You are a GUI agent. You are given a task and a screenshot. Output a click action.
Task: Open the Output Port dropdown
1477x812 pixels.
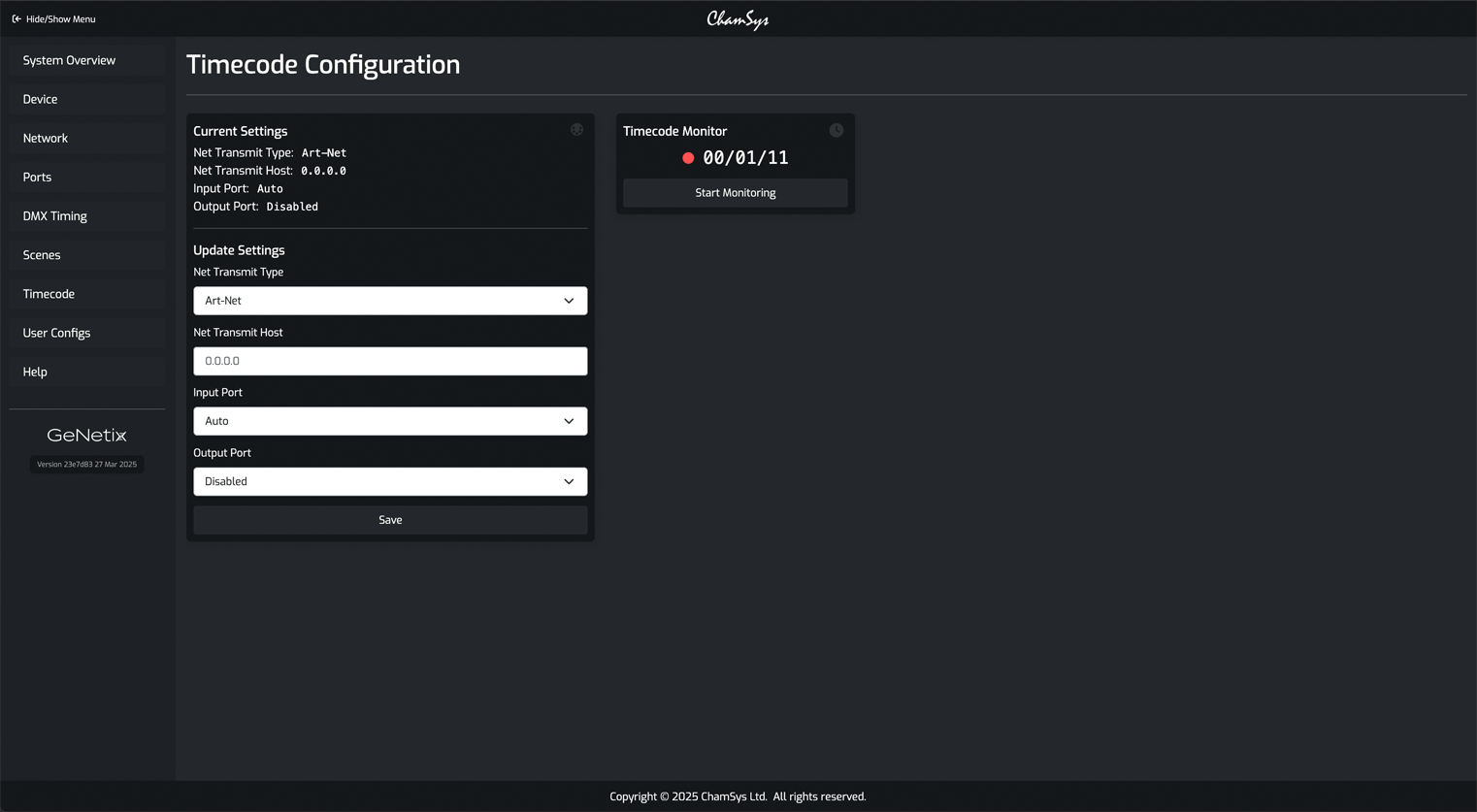390,481
